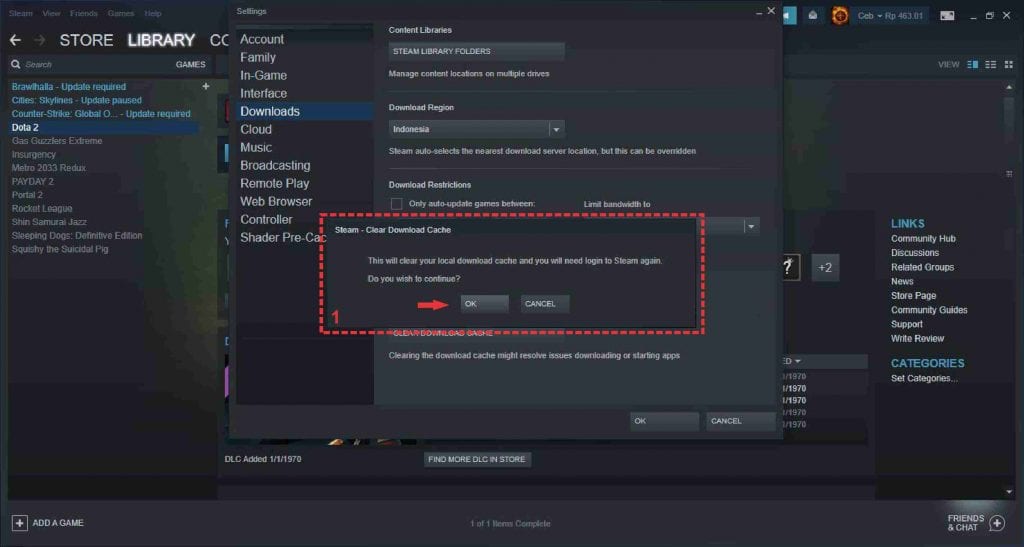Click the Friends & Chat plus icon
The height and width of the screenshot is (547, 1024).
point(997,523)
